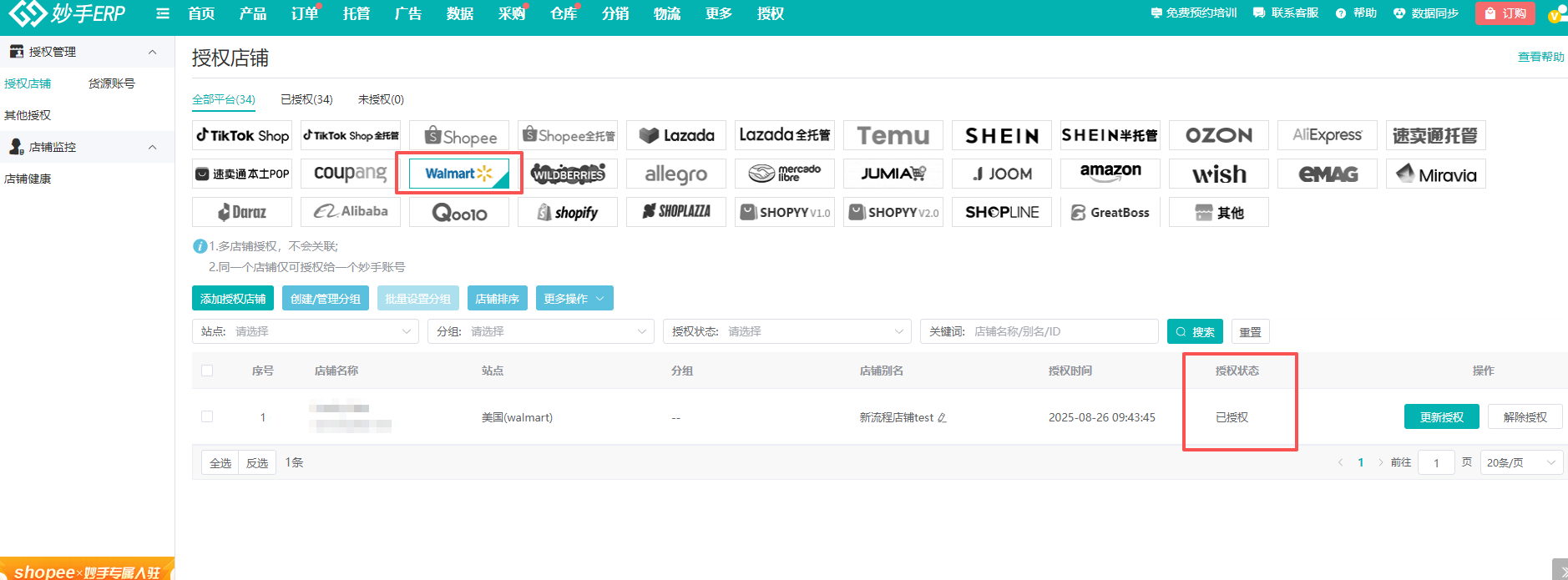1568x580 pixels.
Task: Select the Miravia platform tile
Action: pos(1436,174)
